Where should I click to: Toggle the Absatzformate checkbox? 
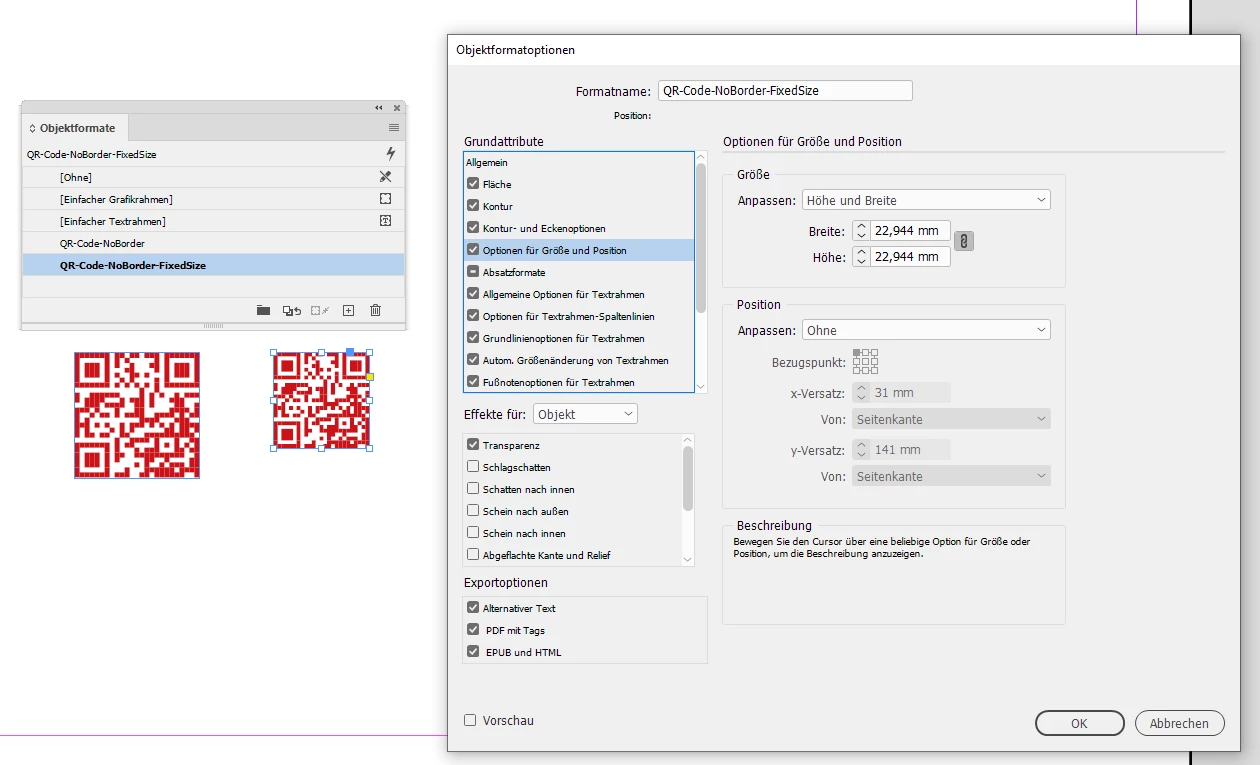pyautogui.click(x=473, y=272)
